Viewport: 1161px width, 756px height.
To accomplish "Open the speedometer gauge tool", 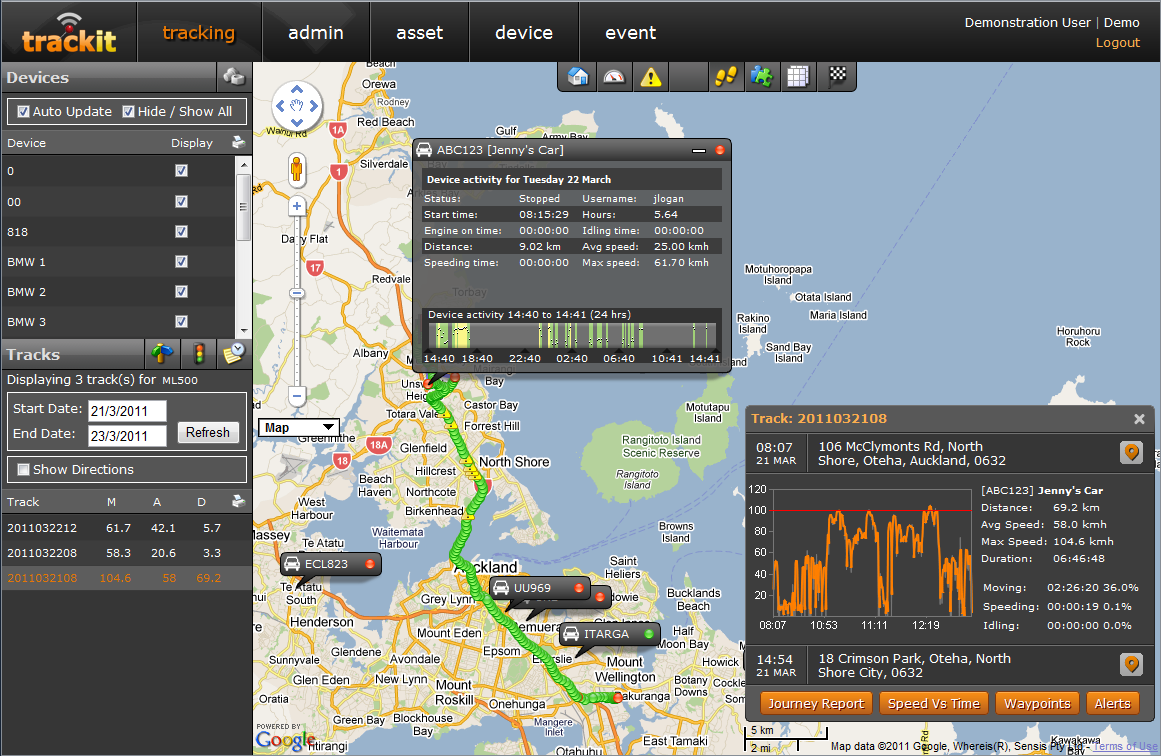I will 614,76.
